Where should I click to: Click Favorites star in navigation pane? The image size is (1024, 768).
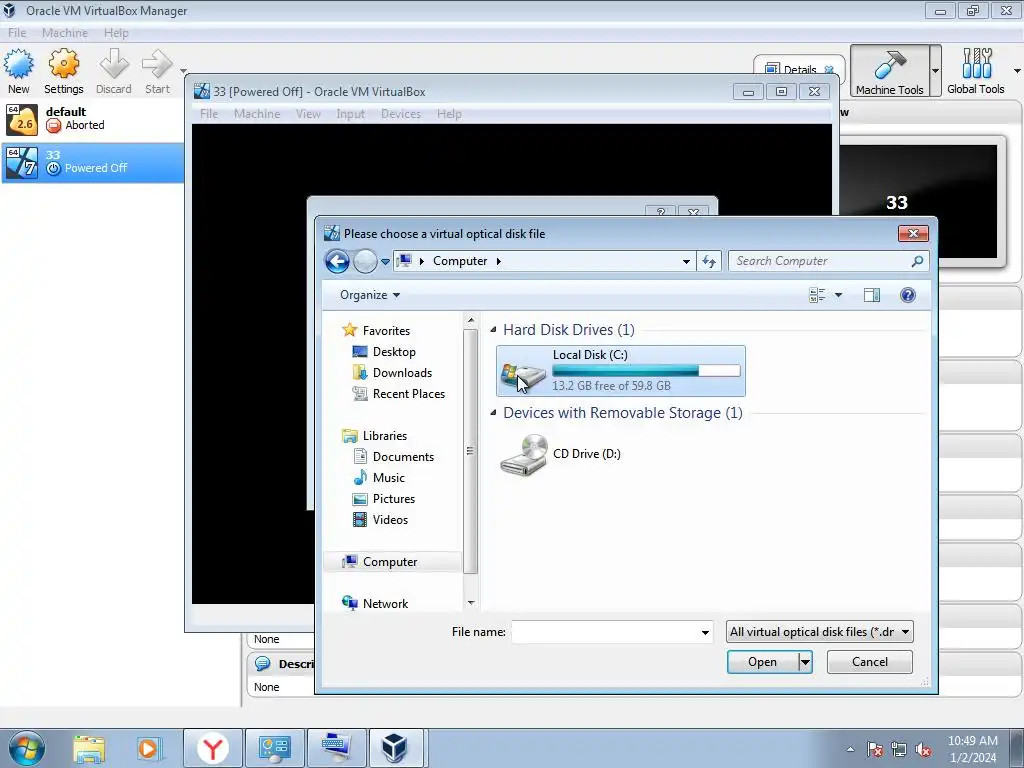pos(349,330)
